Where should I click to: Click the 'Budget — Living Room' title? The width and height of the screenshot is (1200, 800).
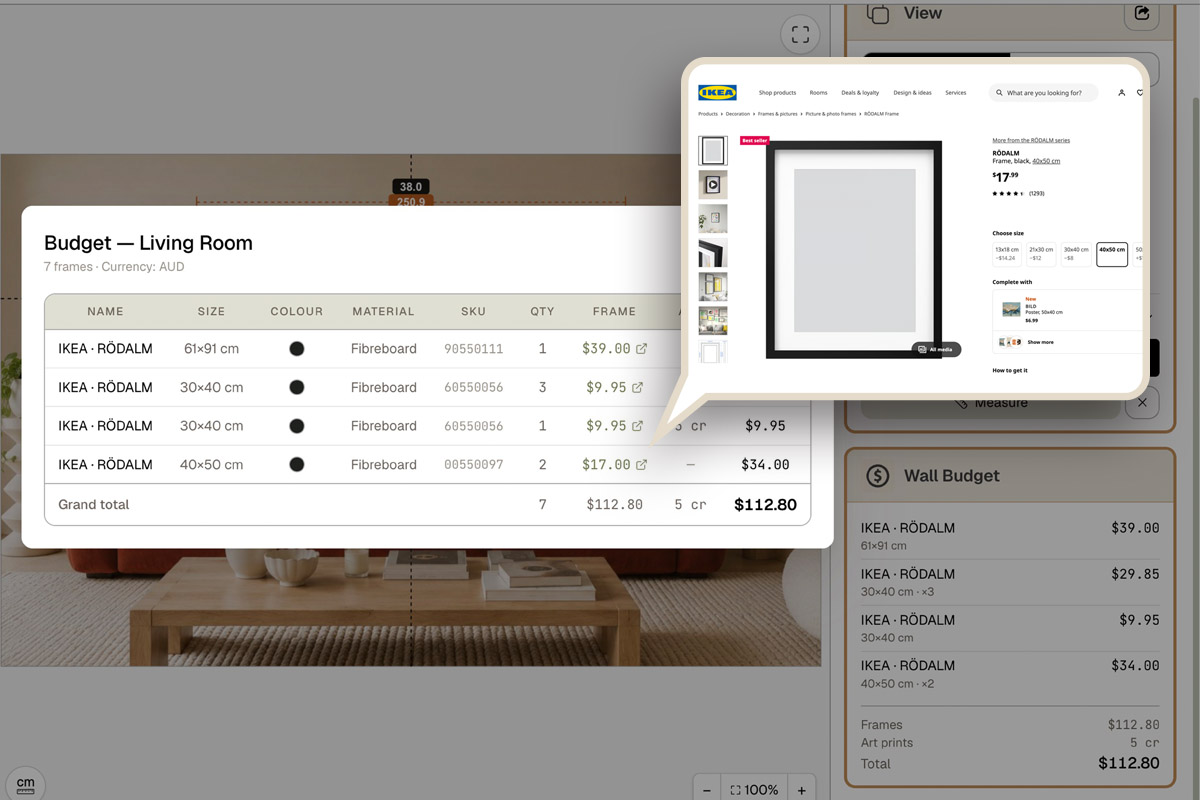(x=148, y=243)
